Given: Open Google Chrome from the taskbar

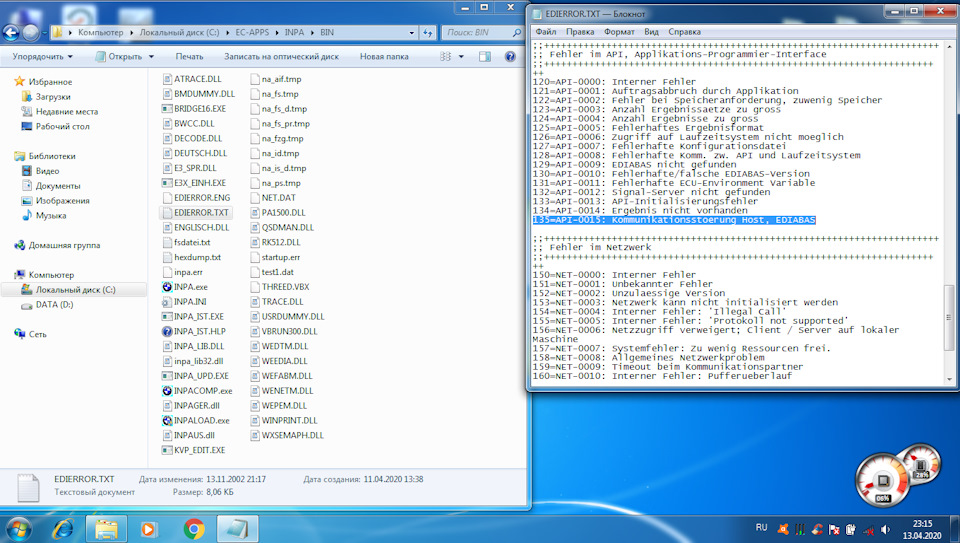Looking at the screenshot, I should coord(194,527).
